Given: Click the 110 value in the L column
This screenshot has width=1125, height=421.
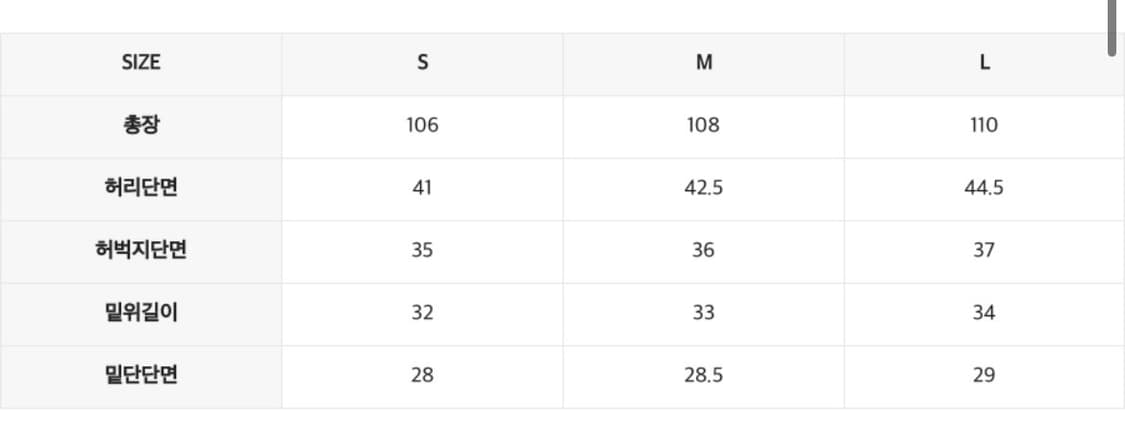Looking at the screenshot, I should coord(984,125).
